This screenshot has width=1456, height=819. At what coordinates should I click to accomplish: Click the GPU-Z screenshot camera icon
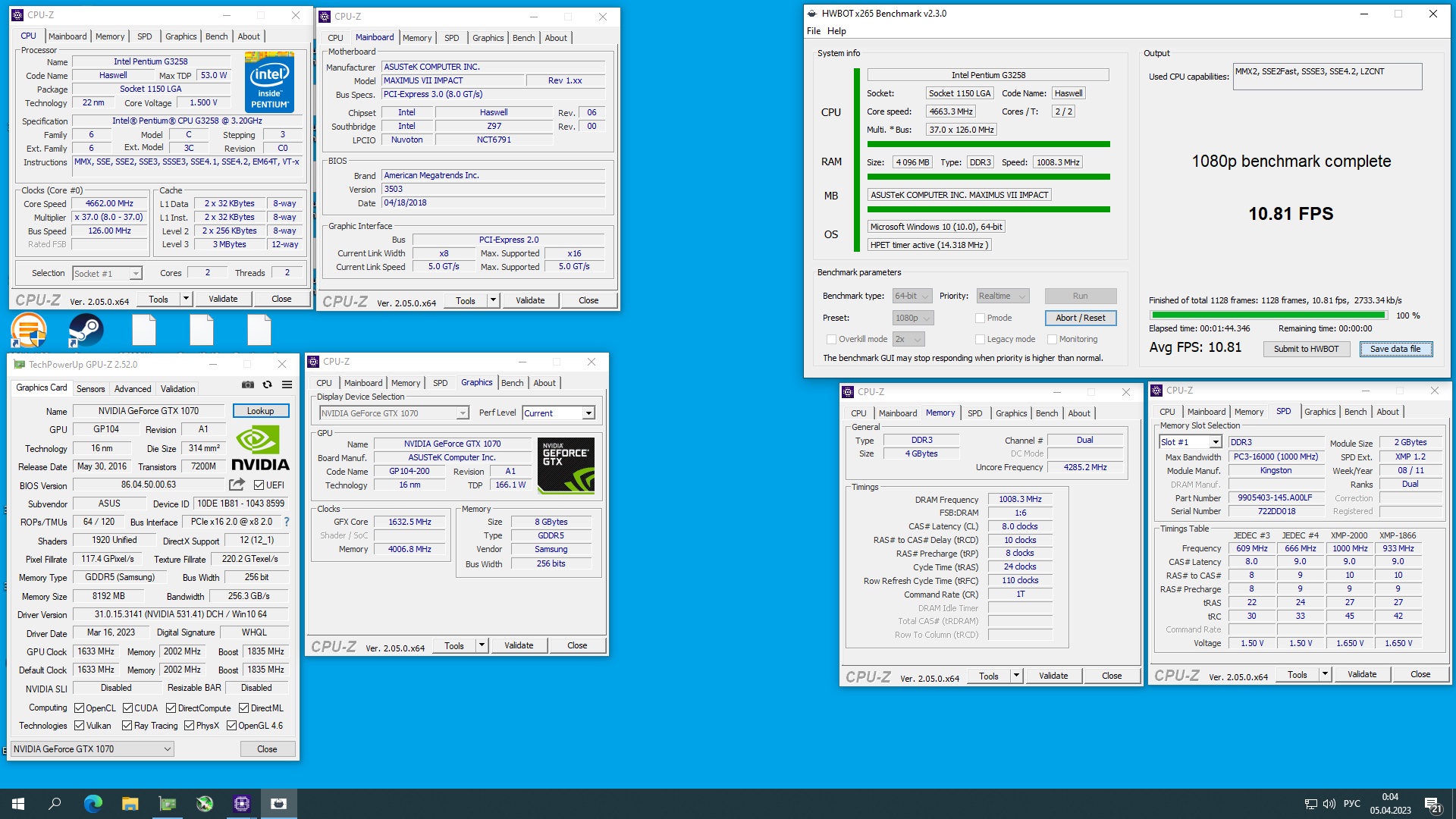(248, 384)
